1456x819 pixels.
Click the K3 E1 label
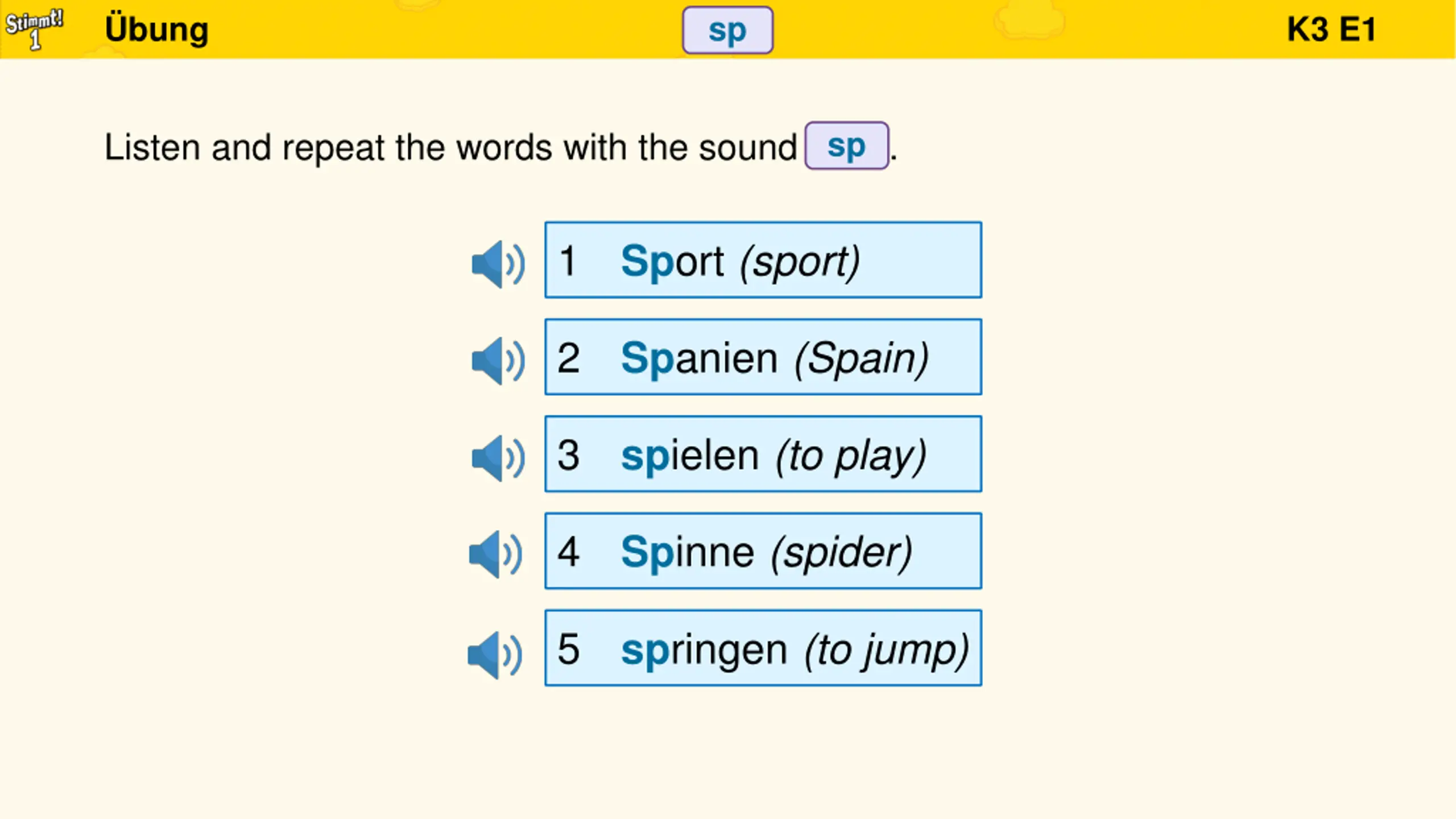1331,29
